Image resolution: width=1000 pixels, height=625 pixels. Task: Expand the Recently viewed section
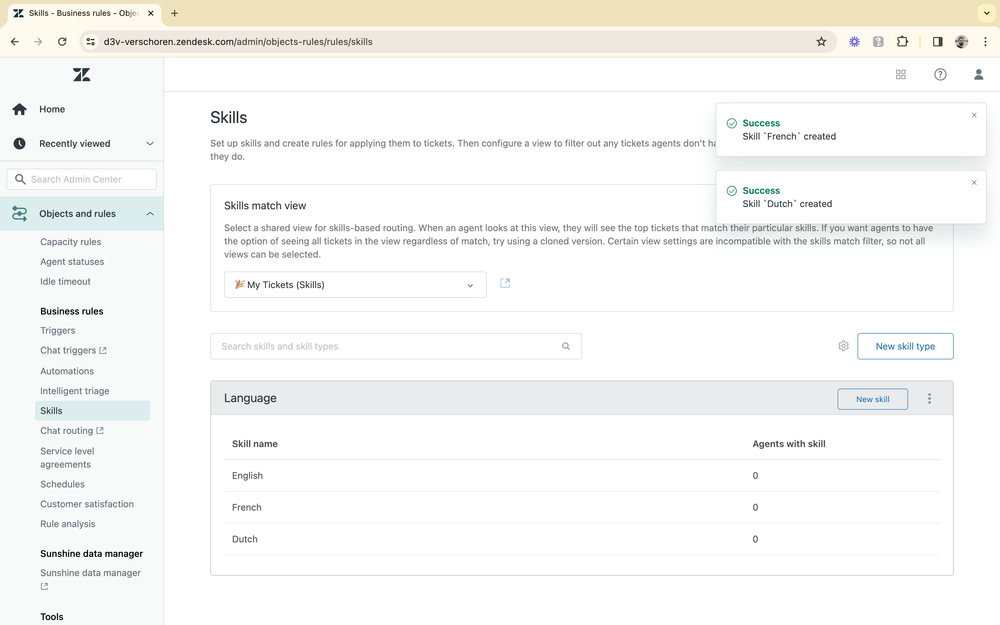point(150,143)
